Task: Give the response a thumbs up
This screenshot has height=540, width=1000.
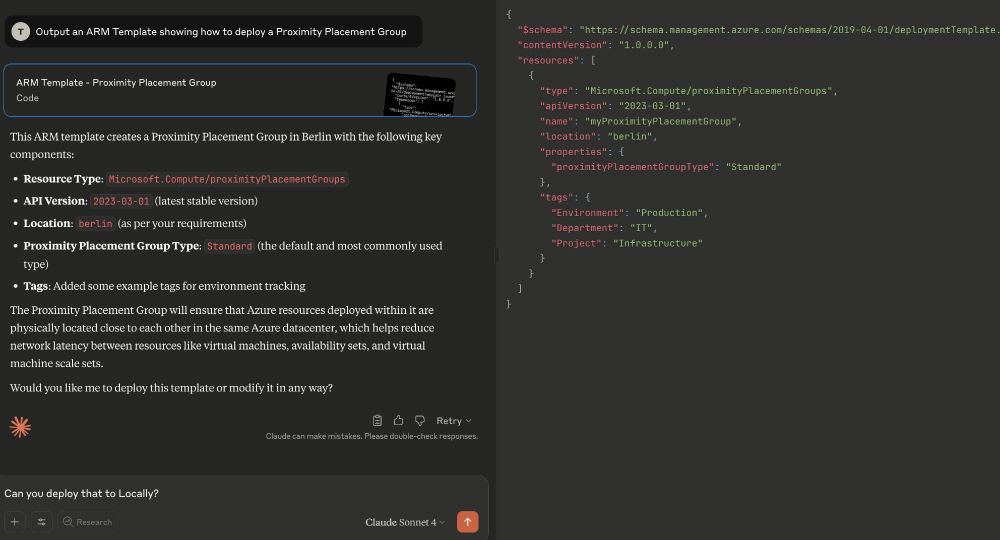Action: (x=399, y=421)
